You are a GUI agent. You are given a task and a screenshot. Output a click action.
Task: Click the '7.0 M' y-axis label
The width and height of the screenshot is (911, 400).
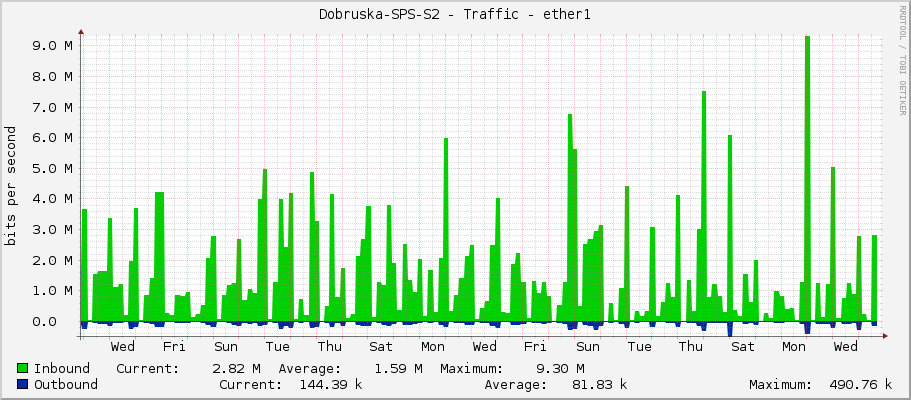[53, 107]
